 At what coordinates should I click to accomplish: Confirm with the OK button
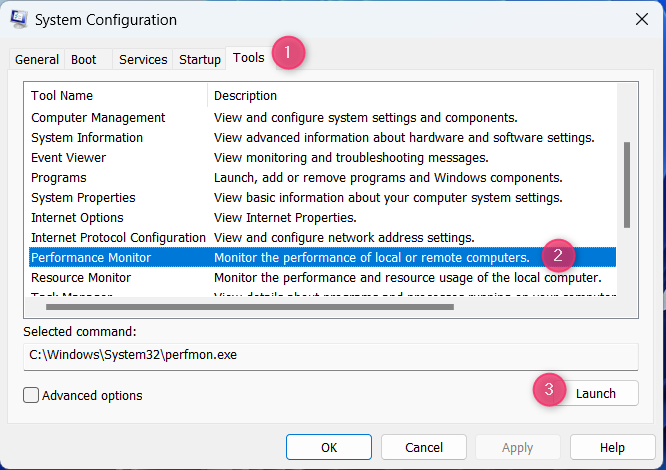pyautogui.click(x=328, y=447)
